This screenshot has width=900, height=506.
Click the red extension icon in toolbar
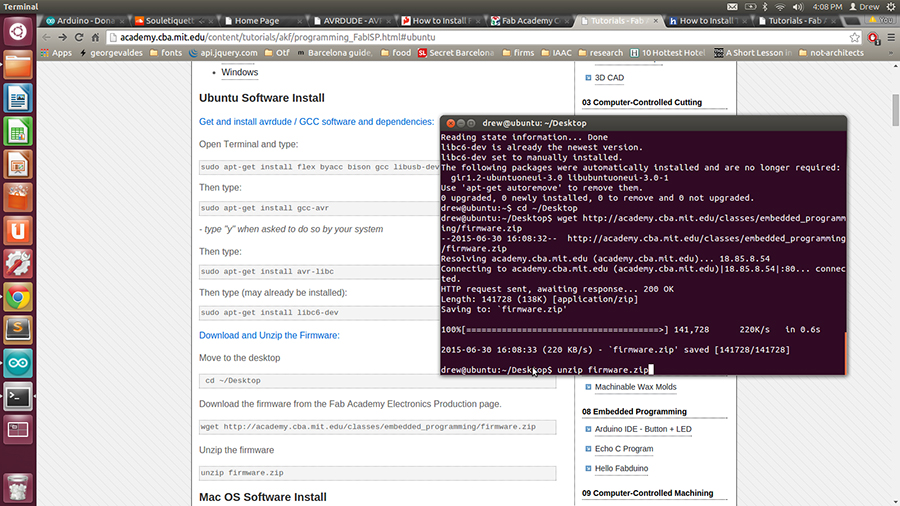(x=874, y=38)
